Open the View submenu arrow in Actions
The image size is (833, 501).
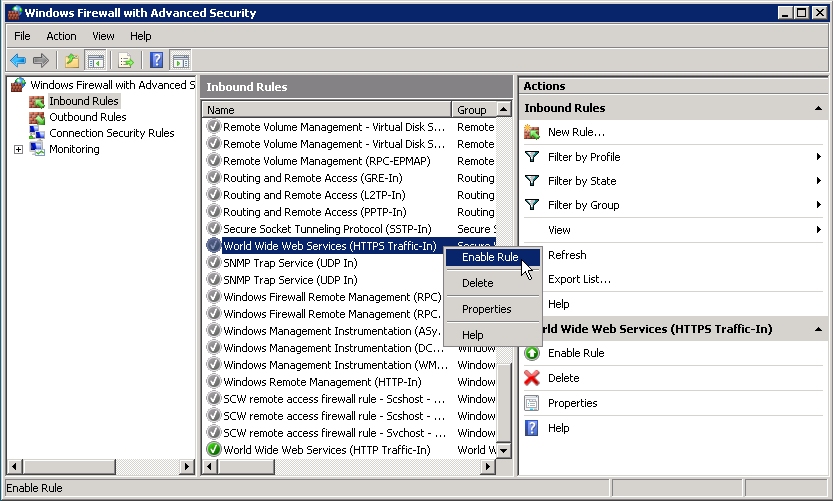[819, 230]
